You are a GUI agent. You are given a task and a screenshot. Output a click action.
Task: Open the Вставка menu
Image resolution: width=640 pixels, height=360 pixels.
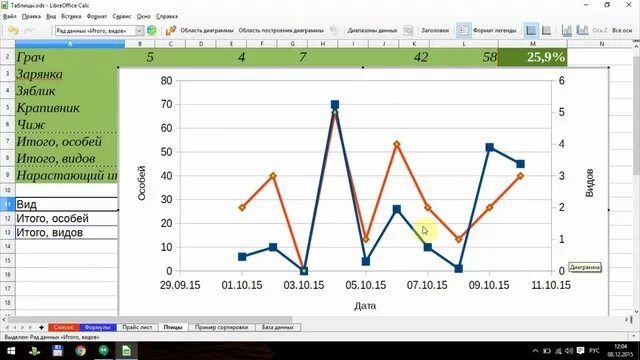click(71, 16)
